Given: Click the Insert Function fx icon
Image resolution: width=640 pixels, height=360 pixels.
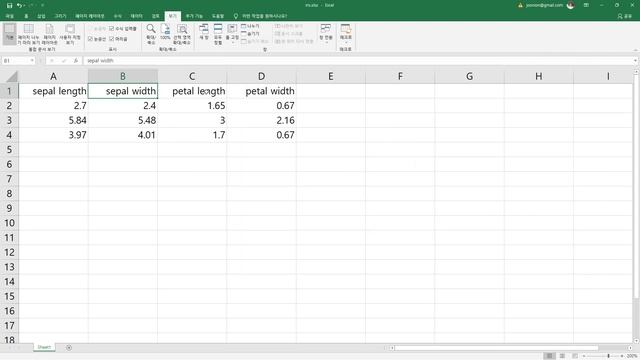Looking at the screenshot, I should [x=76, y=61].
